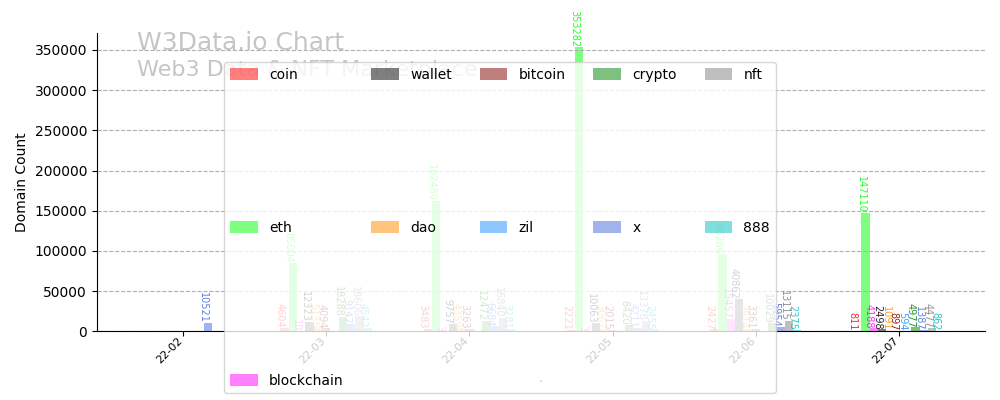The height and width of the screenshot is (400, 1000).
Task: Click the 22-07 x-axis tick label
Action: tap(887, 350)
